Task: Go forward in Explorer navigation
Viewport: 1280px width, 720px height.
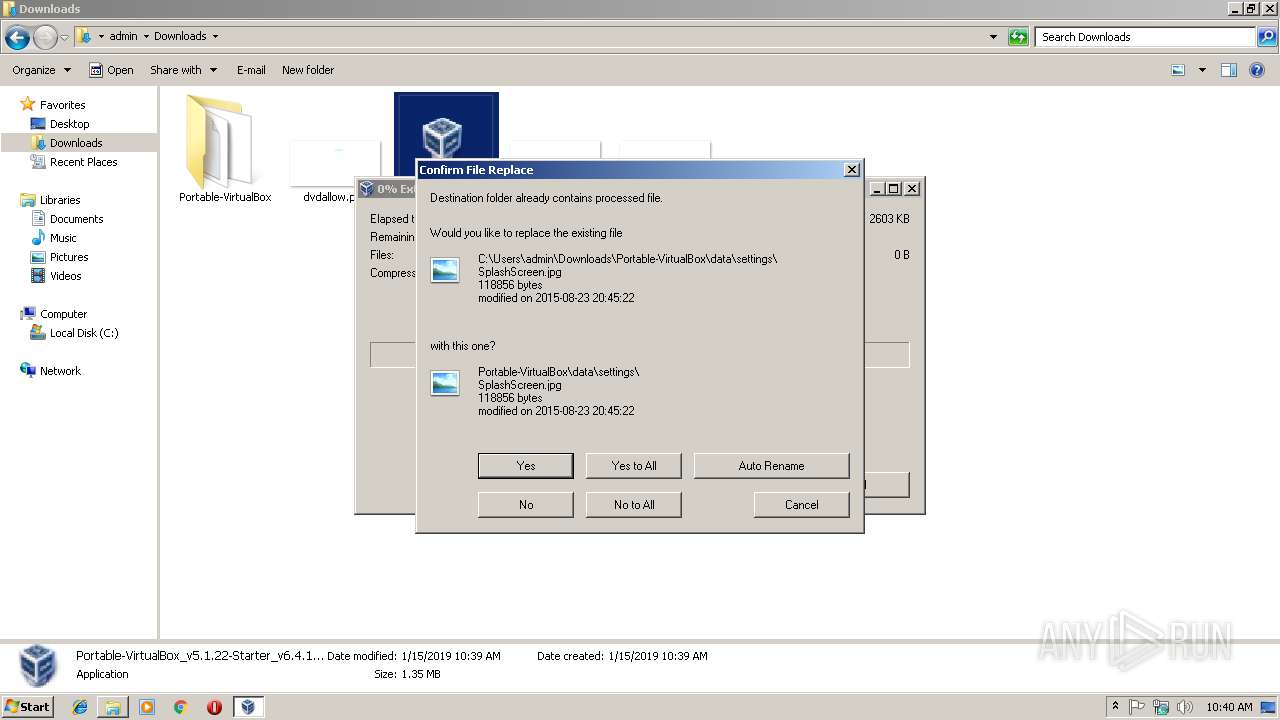Action: (x=45, y=38)
